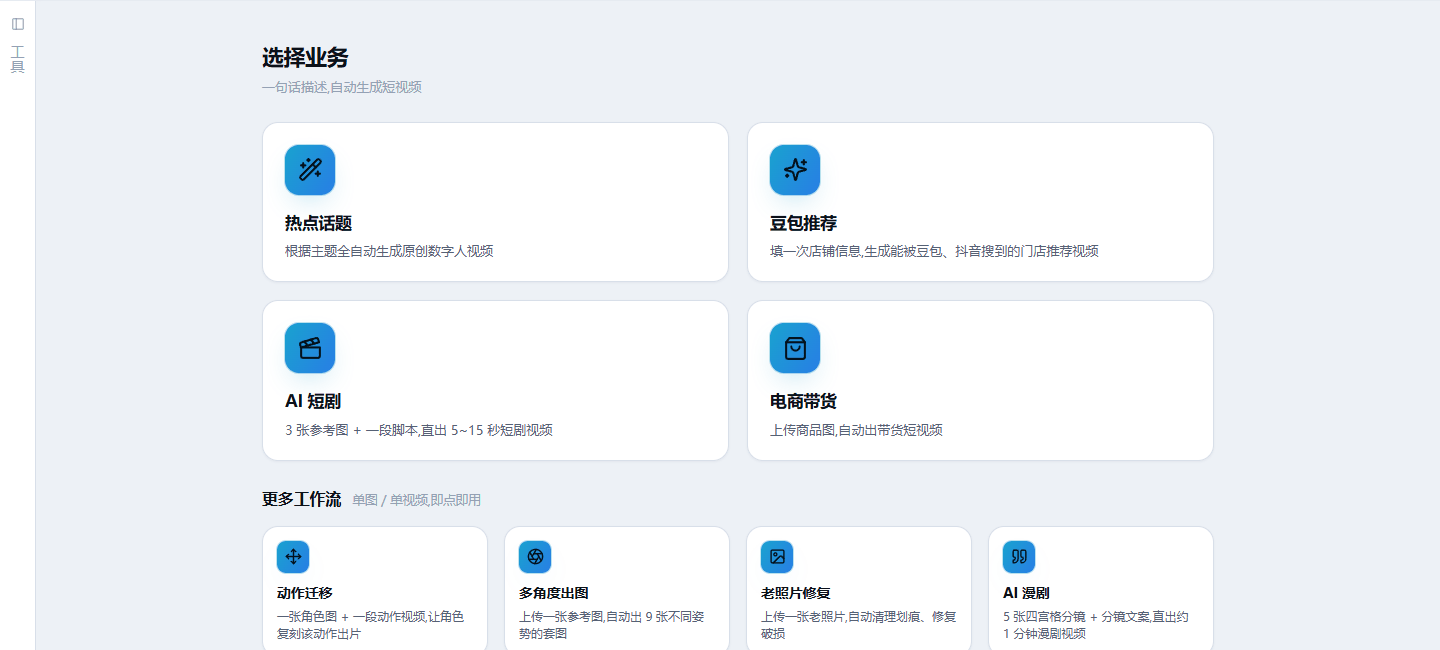
Task: Click the description starting with 上传一张参考图
Action: (x=612, y=625)
